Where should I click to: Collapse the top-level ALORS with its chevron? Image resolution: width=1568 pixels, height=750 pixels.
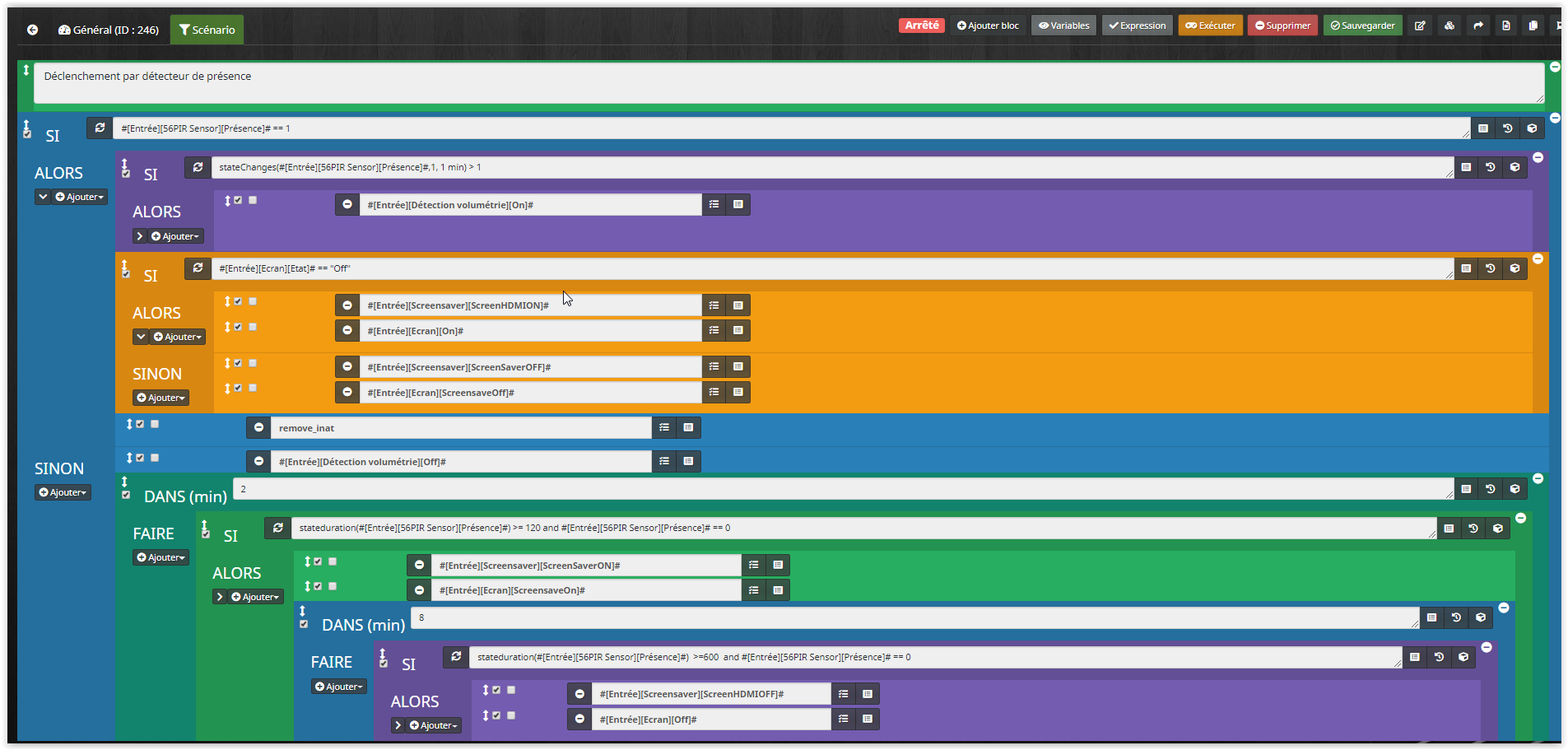43,197
